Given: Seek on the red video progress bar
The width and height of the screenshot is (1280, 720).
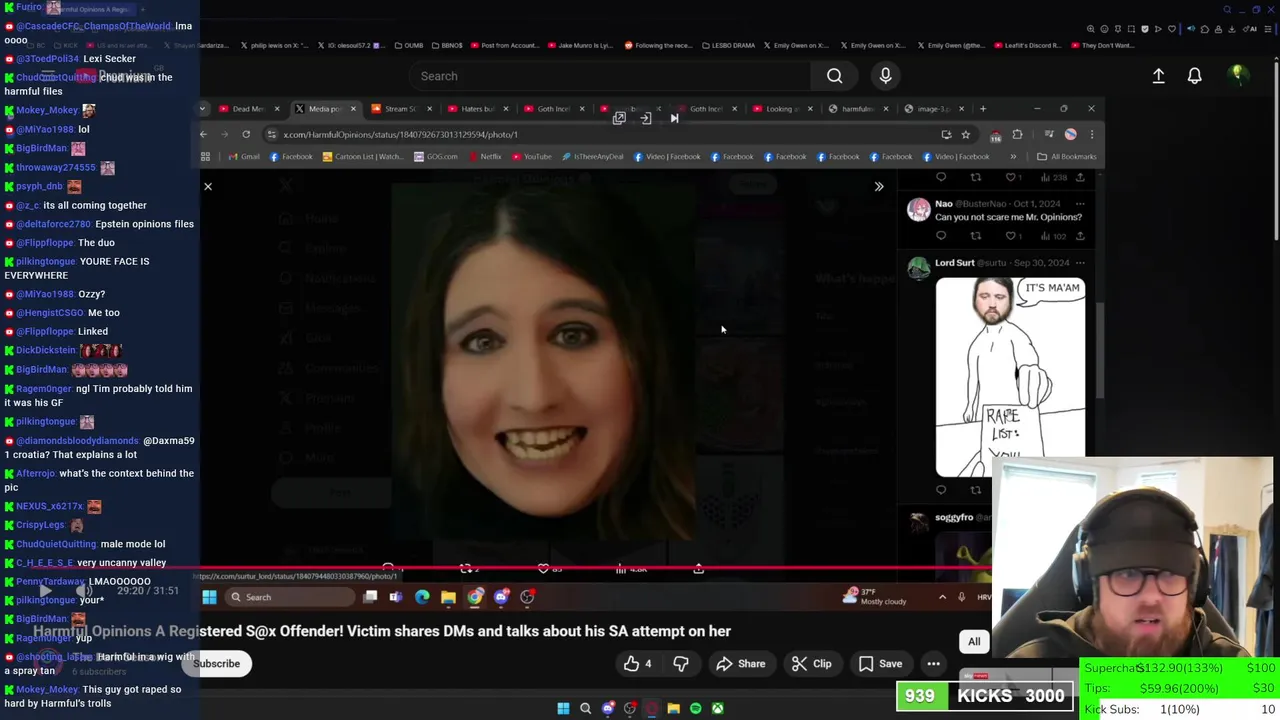Looking at the screenshot, I should coord(597,568).
